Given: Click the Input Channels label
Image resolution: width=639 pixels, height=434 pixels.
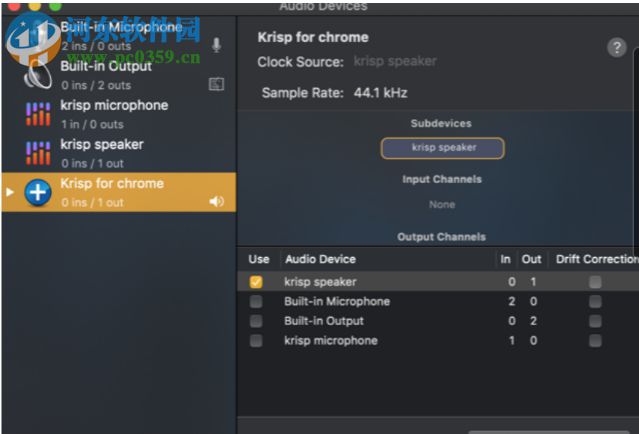Looking at the screenshot, I should click(442, 179).
